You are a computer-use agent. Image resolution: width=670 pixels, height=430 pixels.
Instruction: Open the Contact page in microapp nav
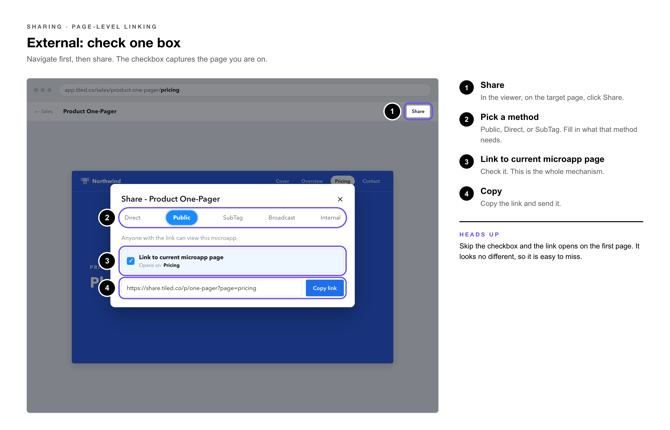371,181
